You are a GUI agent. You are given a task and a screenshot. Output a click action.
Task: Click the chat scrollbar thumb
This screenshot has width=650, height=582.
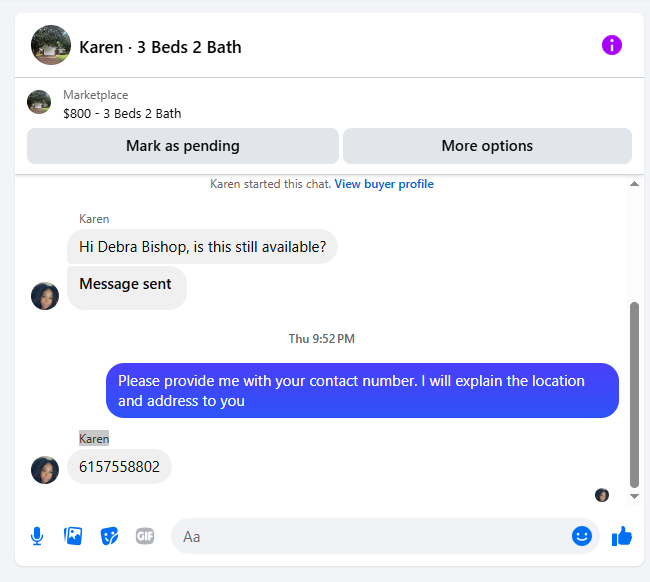[x=634, y=395]
